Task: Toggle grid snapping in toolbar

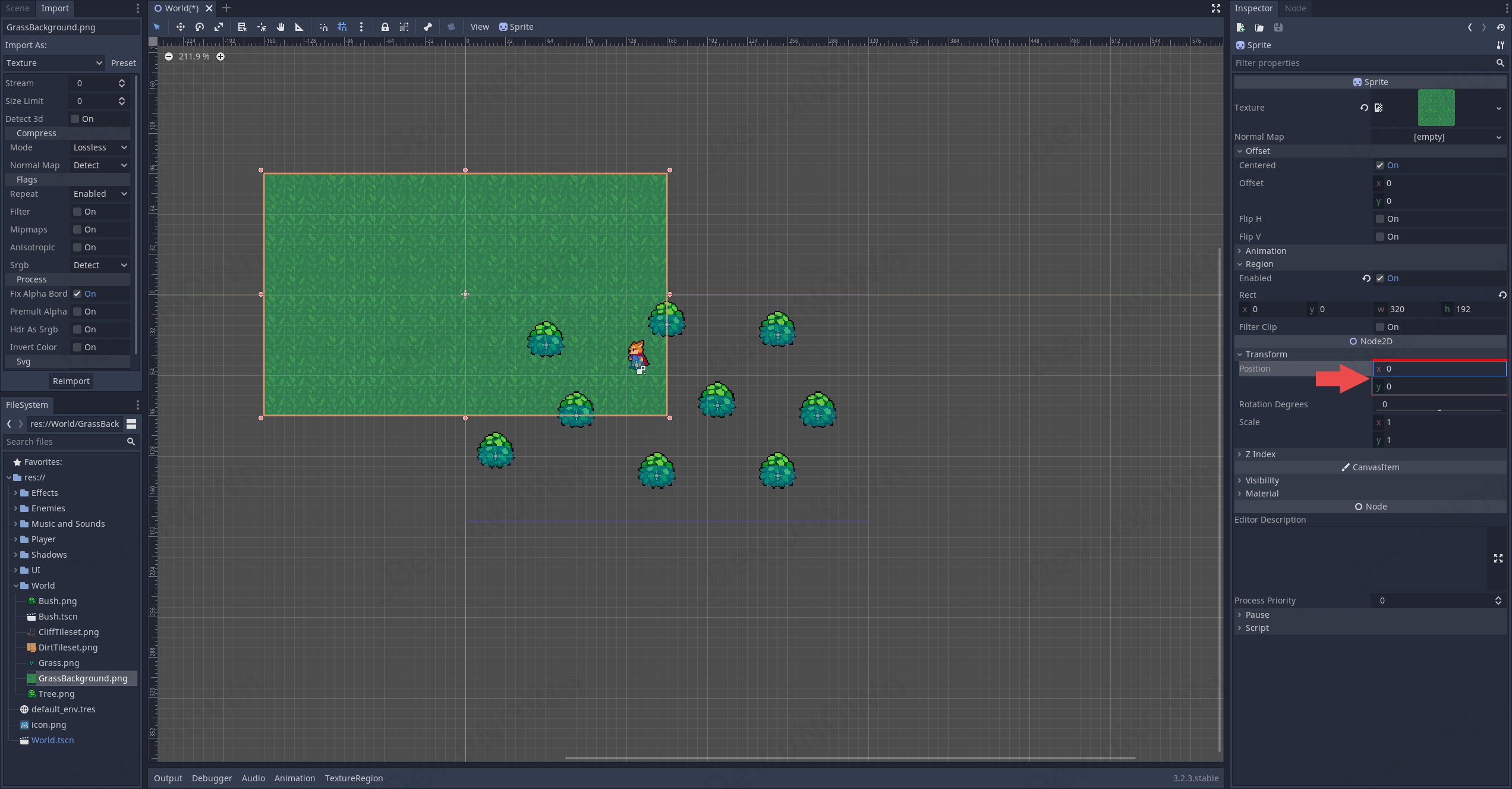Action: coord(342,27)
